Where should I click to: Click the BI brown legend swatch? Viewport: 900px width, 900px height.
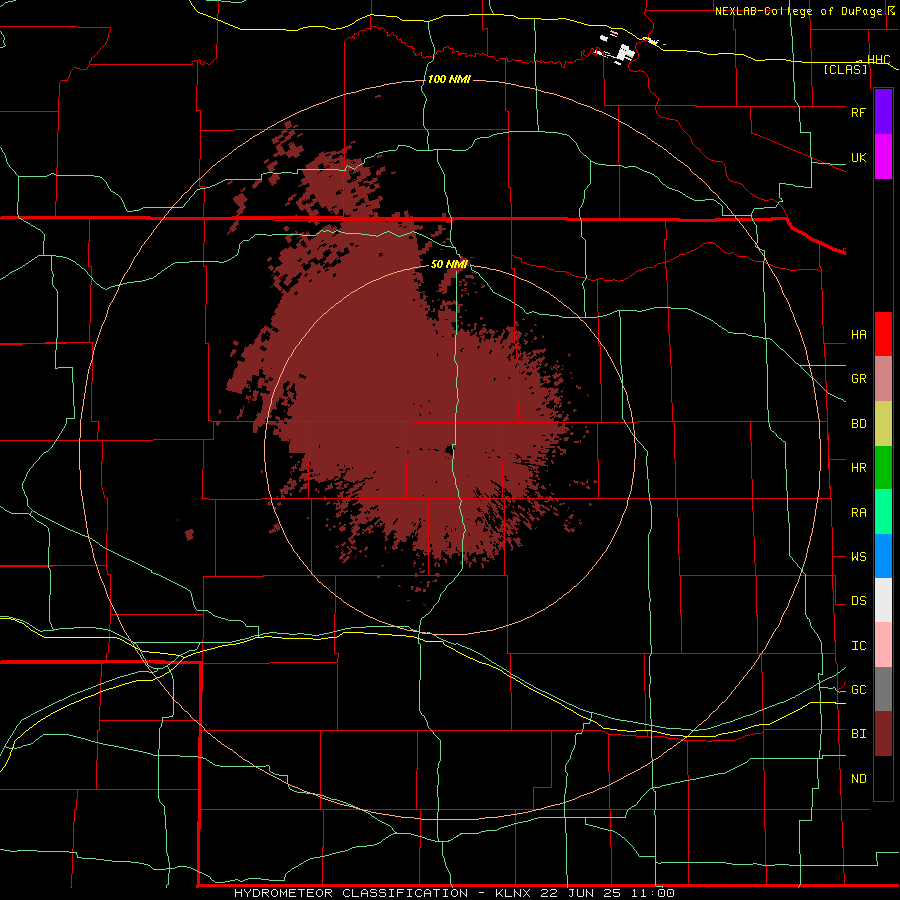(x=883, y=734)
